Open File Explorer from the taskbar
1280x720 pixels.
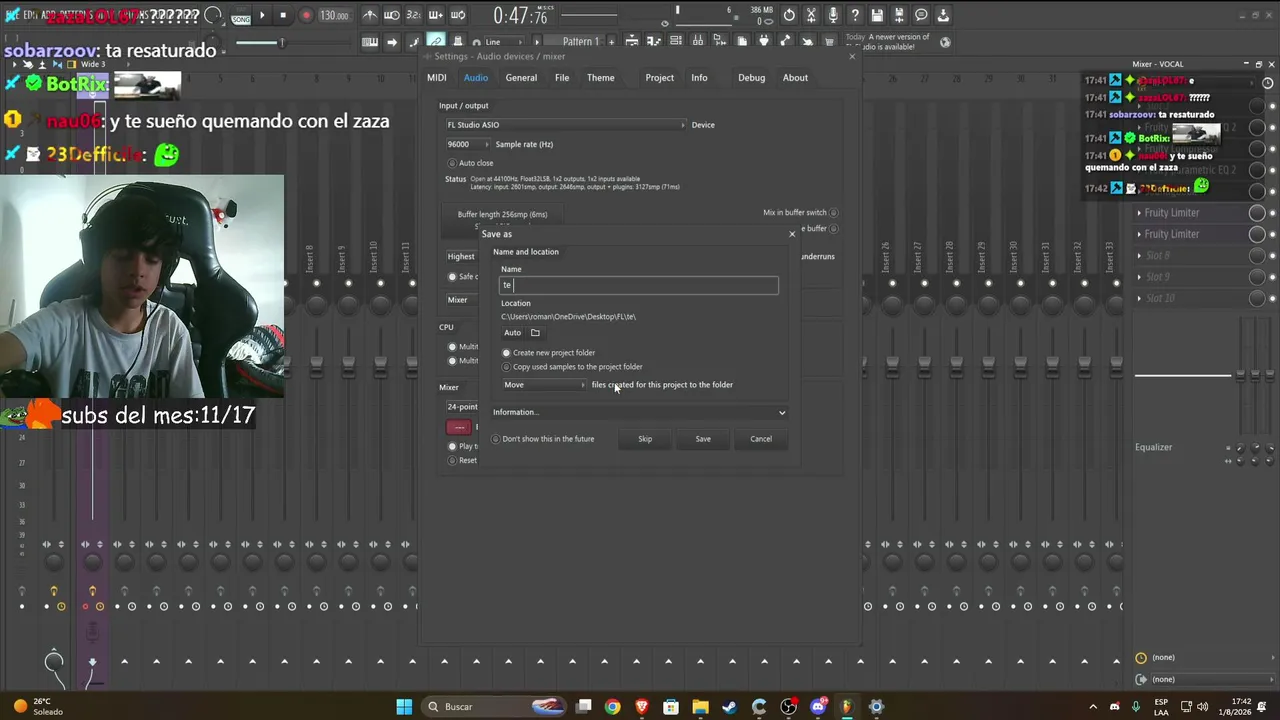coord(701,707)
